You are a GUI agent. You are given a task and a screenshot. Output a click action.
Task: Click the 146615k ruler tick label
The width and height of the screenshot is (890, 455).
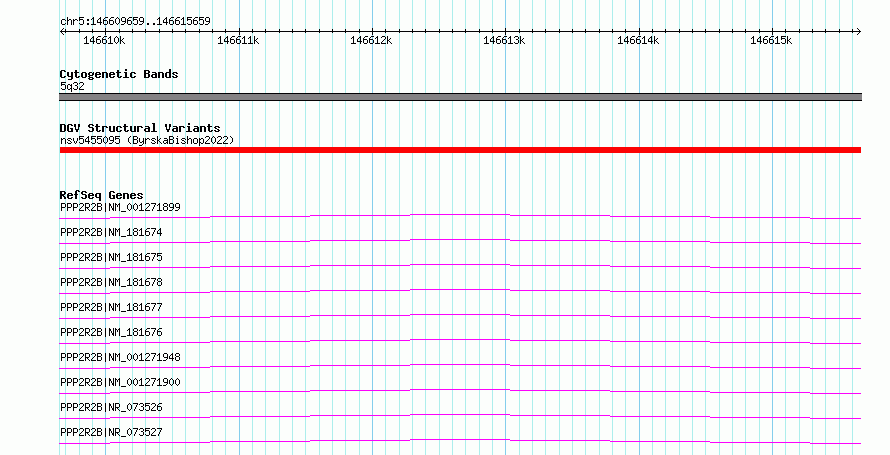(x=771, y=40)
